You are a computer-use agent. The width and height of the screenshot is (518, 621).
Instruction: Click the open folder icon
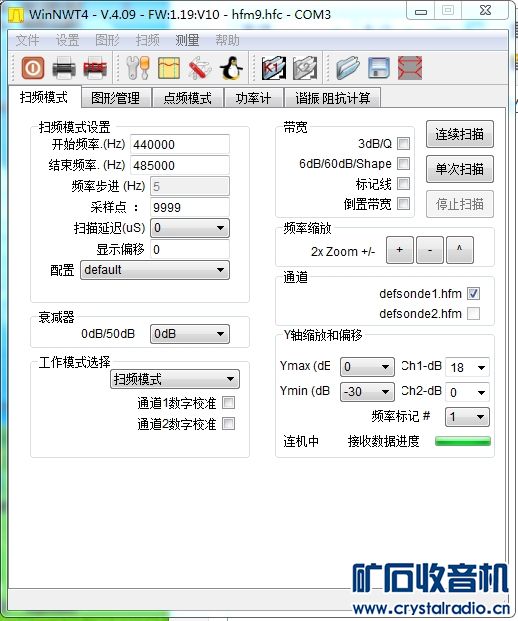click(348, 68)
